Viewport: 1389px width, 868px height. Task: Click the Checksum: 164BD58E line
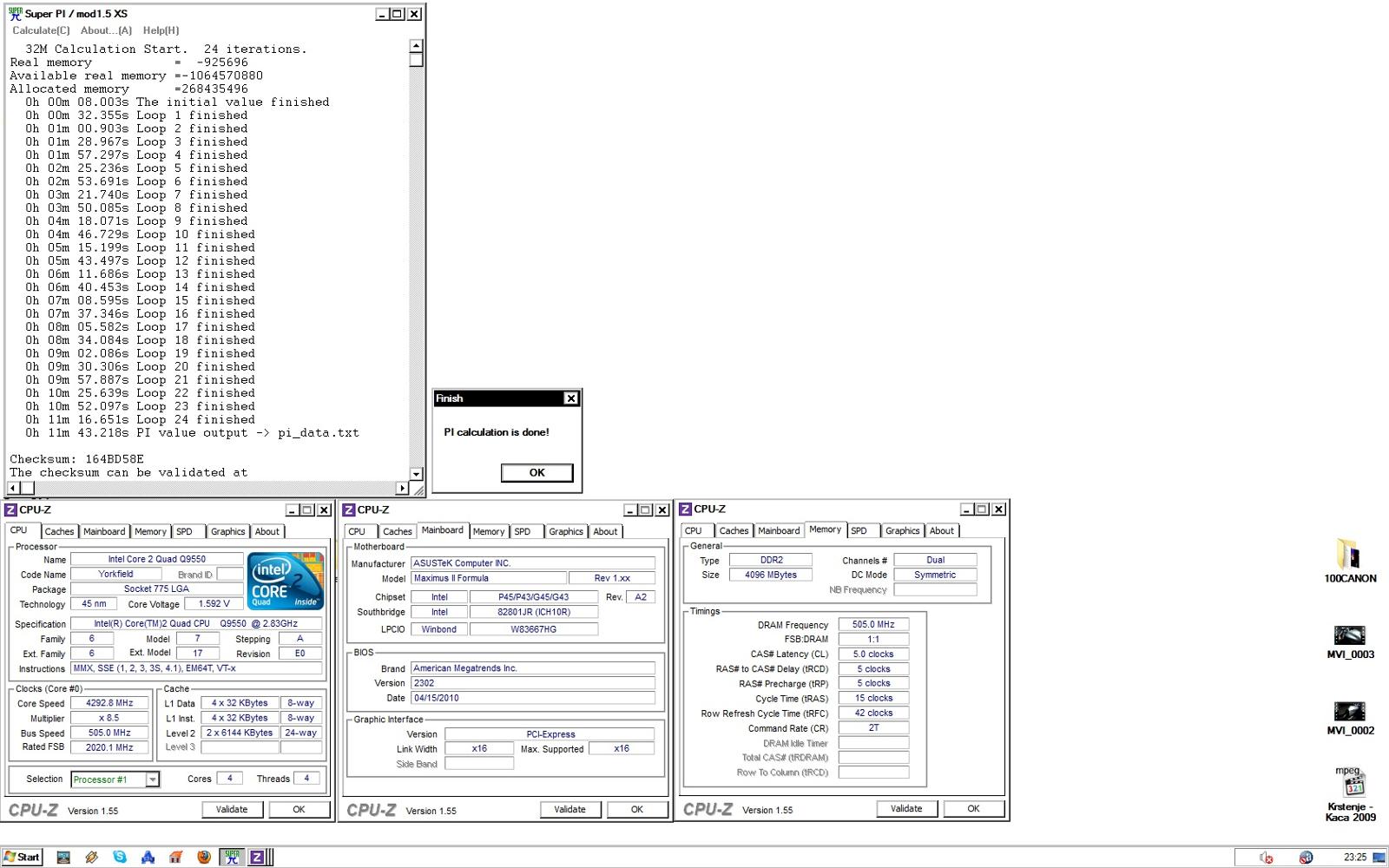tap(77, 459)
